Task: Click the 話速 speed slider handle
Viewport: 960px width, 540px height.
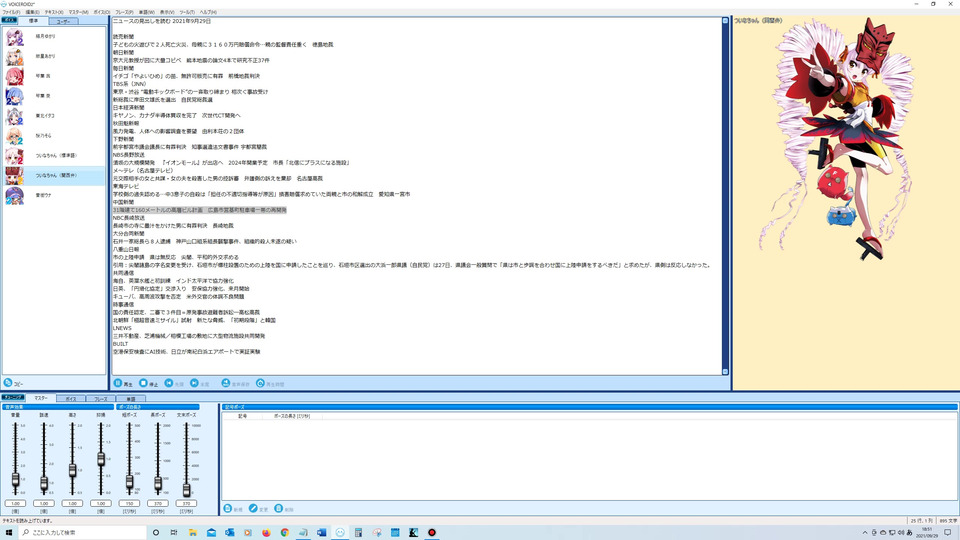Action: pos(44,484)
